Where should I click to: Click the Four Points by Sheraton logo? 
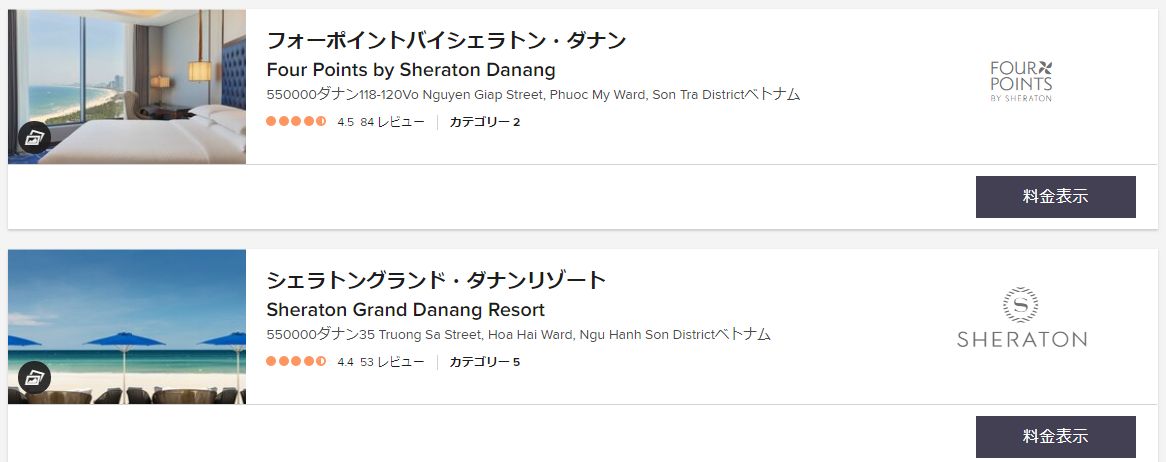coord(1021,81)
